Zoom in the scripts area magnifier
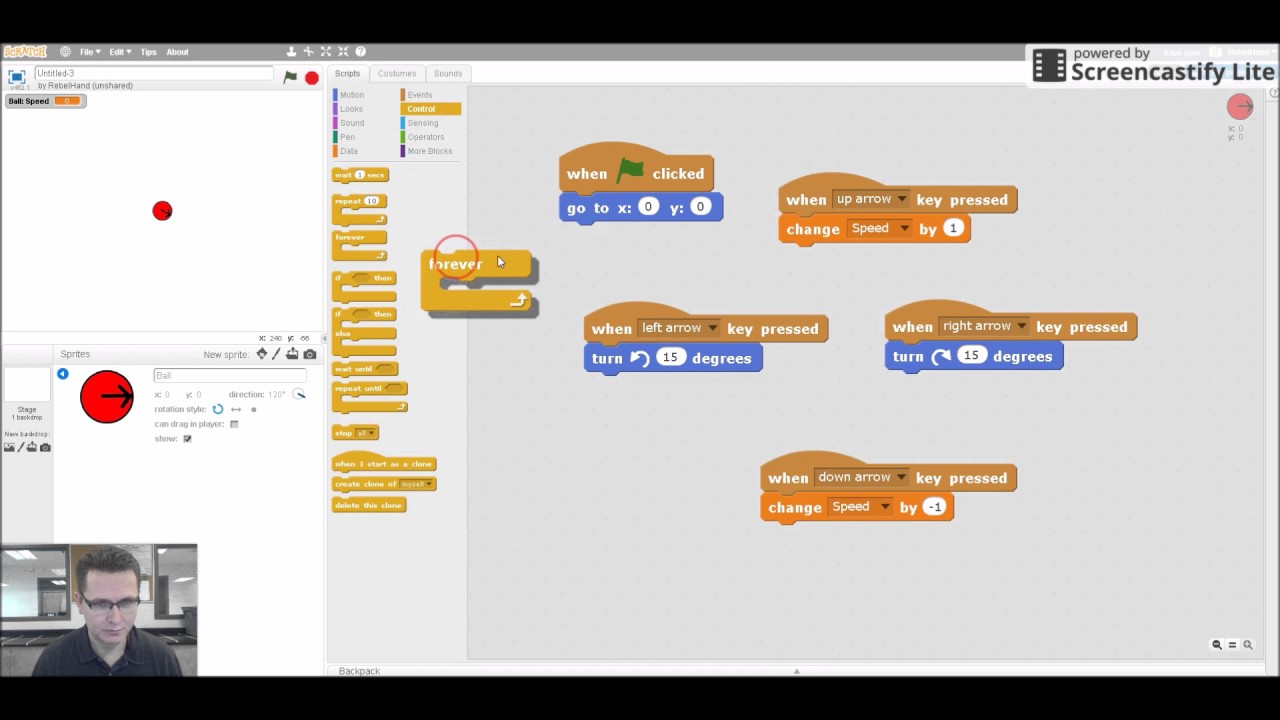The width and height of the screenshot is (1280, 720). 1247,645
